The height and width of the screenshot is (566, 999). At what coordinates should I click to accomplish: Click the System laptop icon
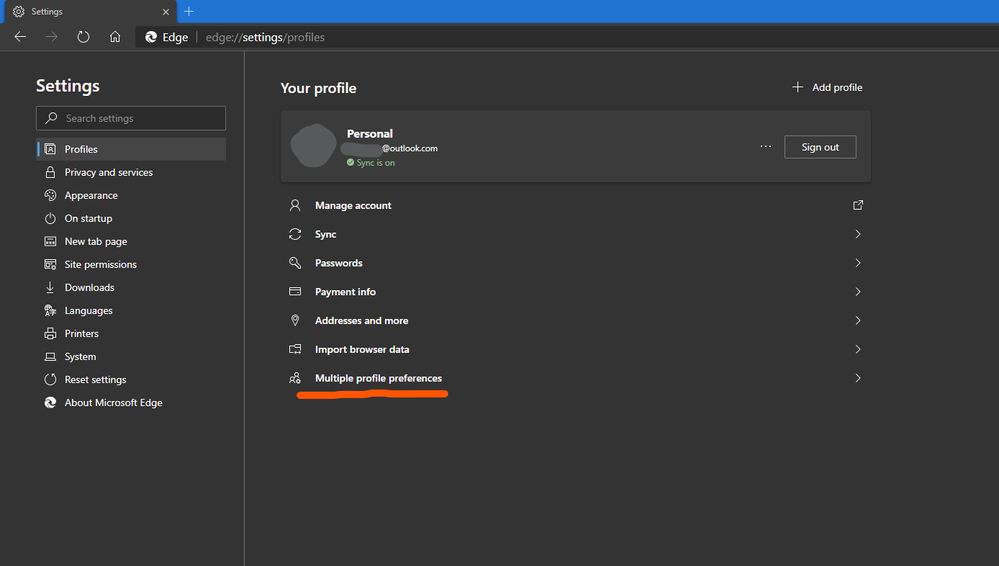coord(50,356)
